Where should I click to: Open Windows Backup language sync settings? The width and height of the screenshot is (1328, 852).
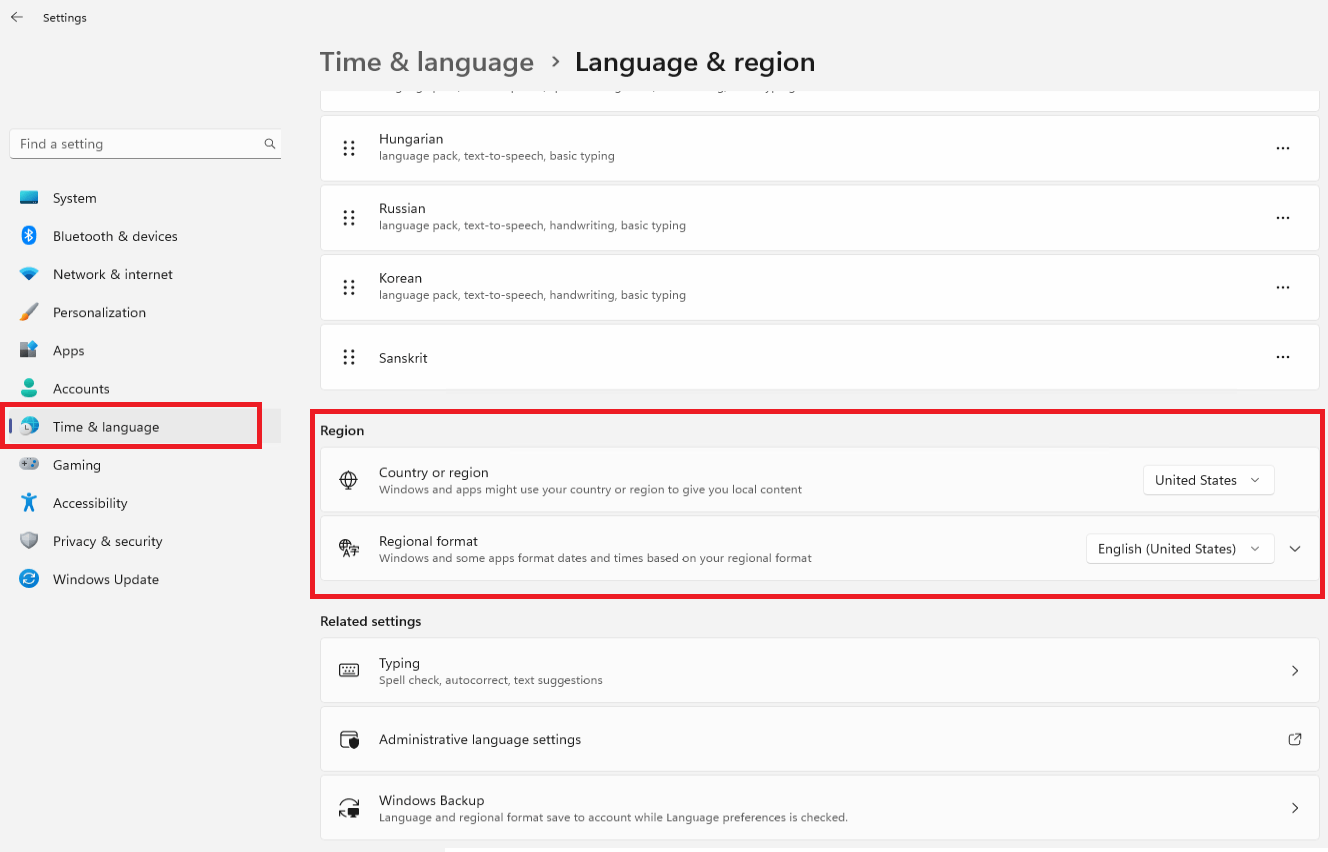point(820,807)
